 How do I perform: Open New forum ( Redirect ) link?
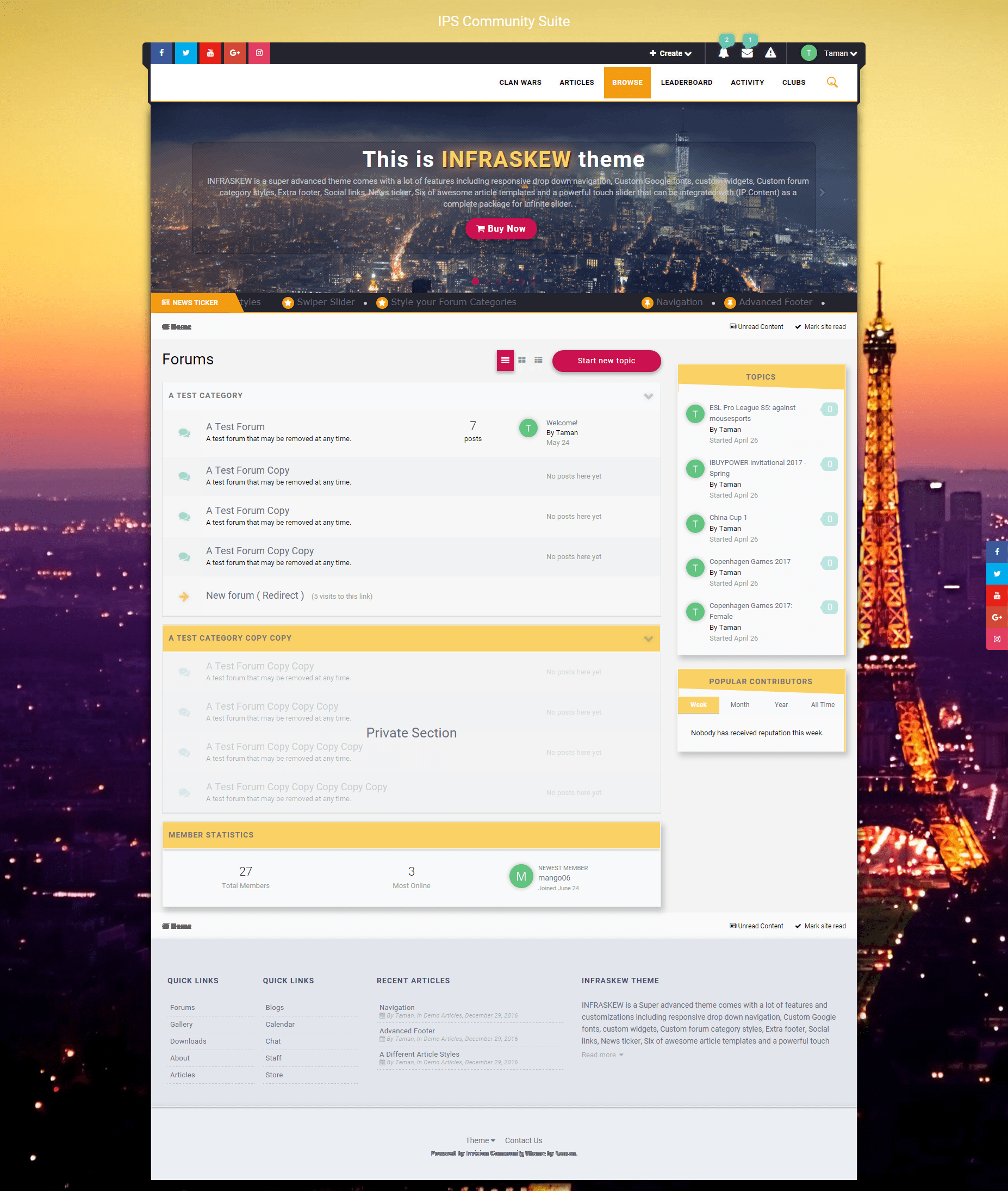coord(255,595)
